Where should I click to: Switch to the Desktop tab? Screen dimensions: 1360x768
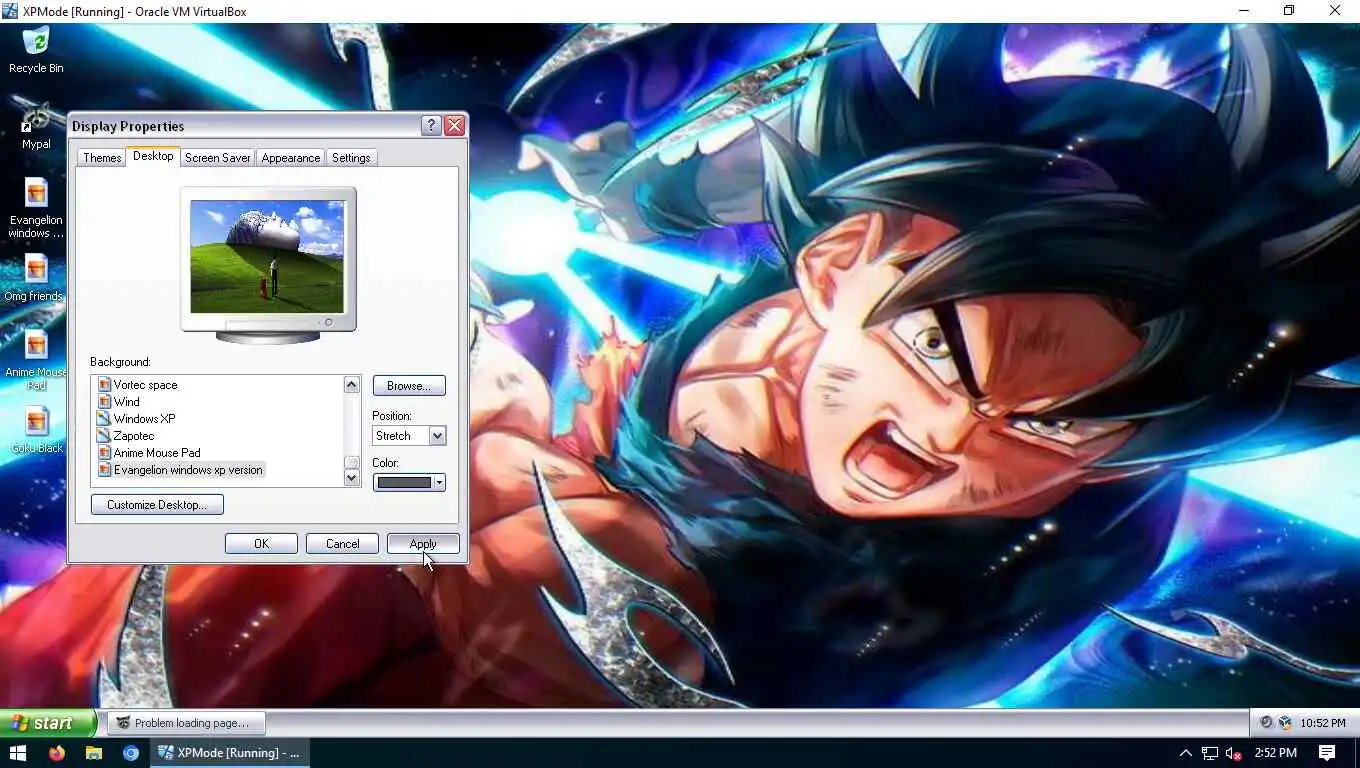[x=153, y=156]
